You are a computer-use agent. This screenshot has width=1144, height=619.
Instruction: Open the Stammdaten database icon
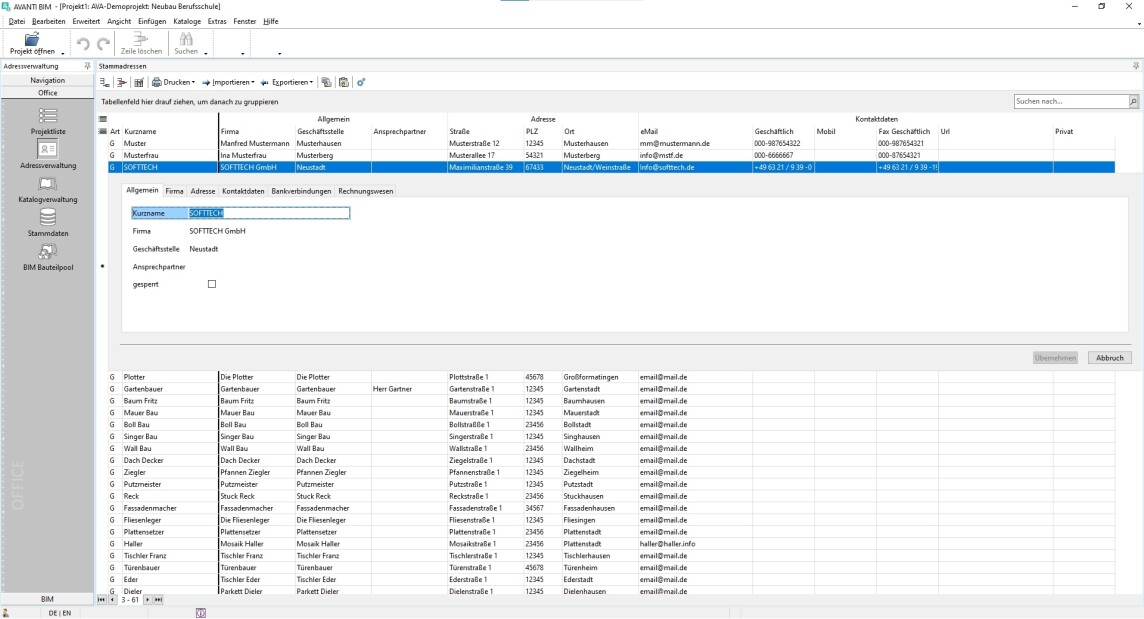pyautogui.click(x=47, y=217)
